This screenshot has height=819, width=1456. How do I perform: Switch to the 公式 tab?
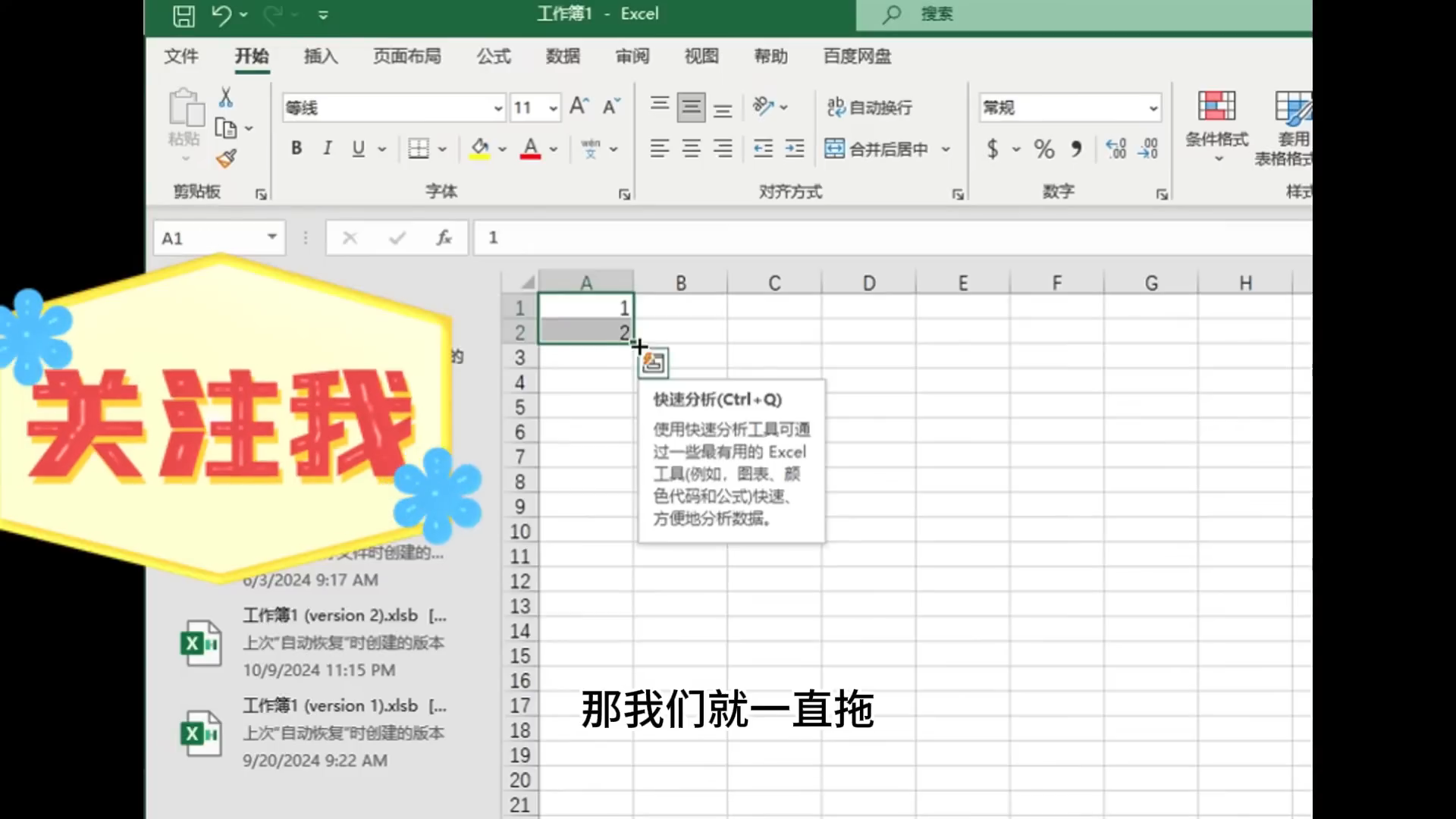494,56
